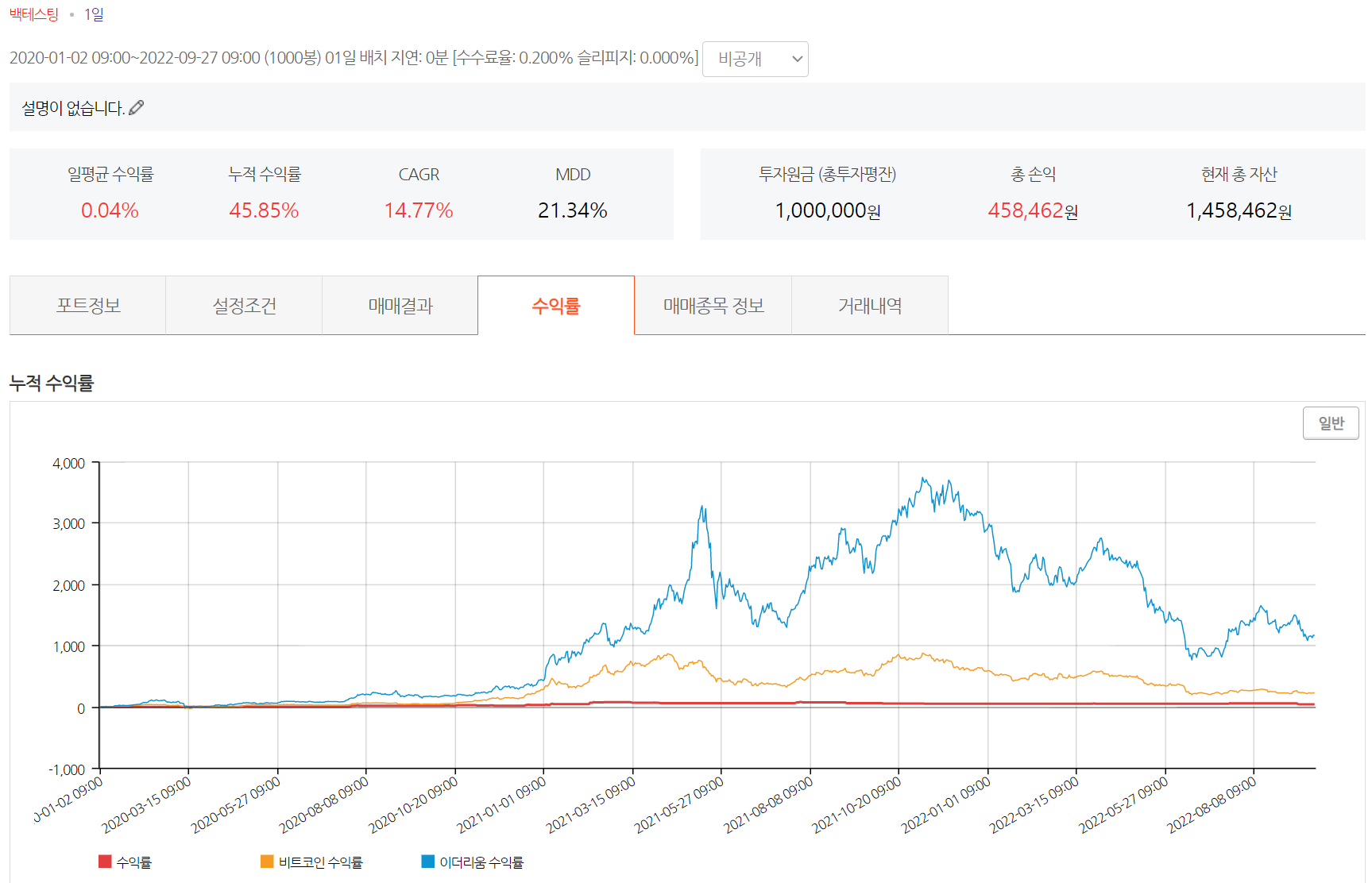Click the 이더리움 수익률 legend label
Screen dimensions: 1372x883
481,862
